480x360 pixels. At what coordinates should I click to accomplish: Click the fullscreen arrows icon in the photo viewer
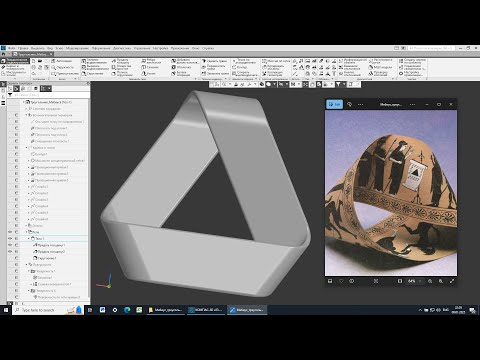tap(452, 281)
